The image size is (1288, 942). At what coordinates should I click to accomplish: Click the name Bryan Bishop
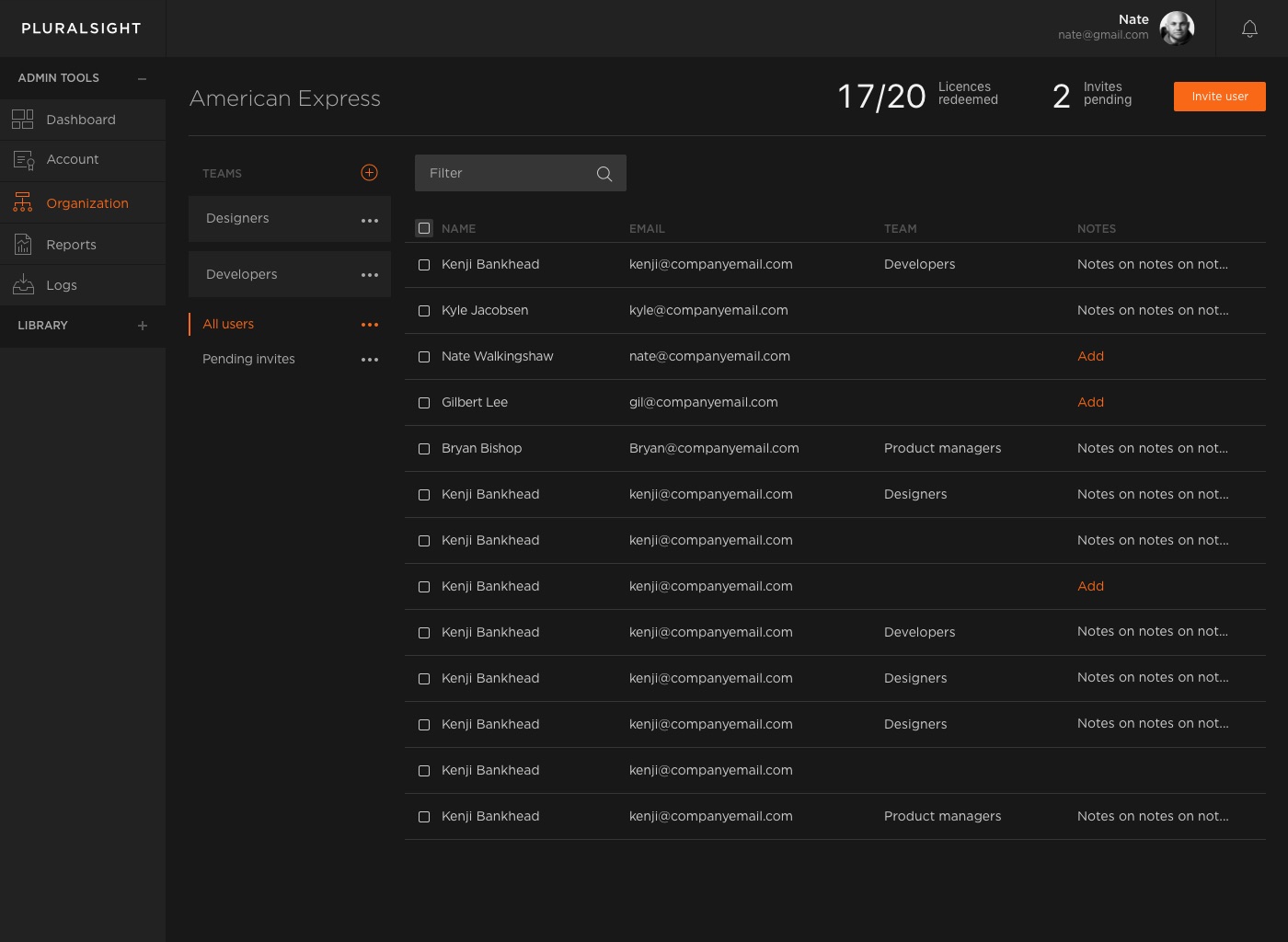click(x=481, y=448)
